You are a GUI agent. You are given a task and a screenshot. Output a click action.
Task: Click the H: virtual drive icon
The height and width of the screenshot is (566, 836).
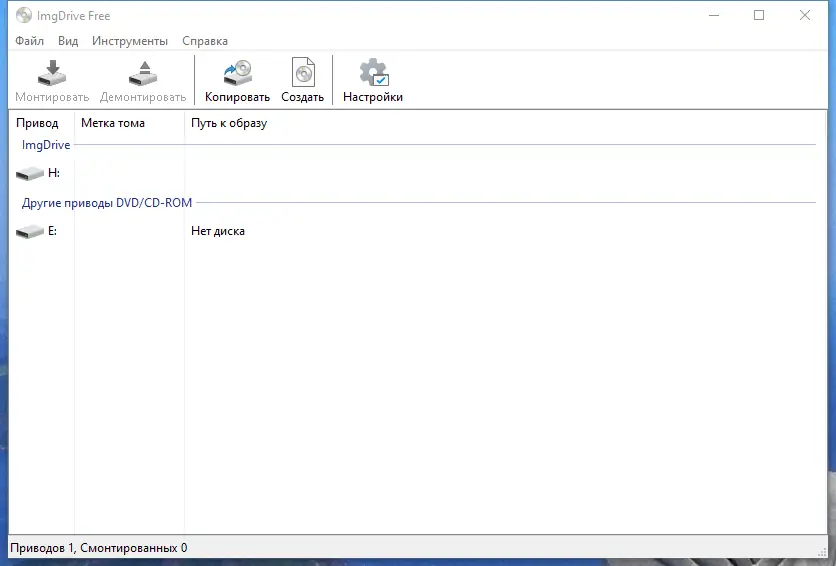pos(30,173)
